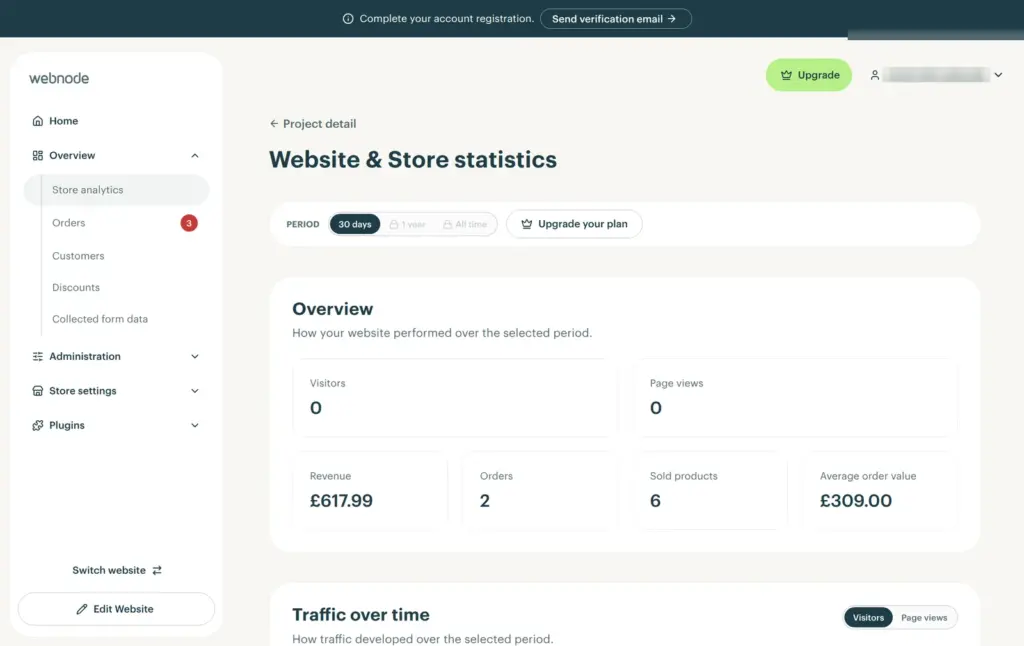Click the green Upgrade button

808,75
